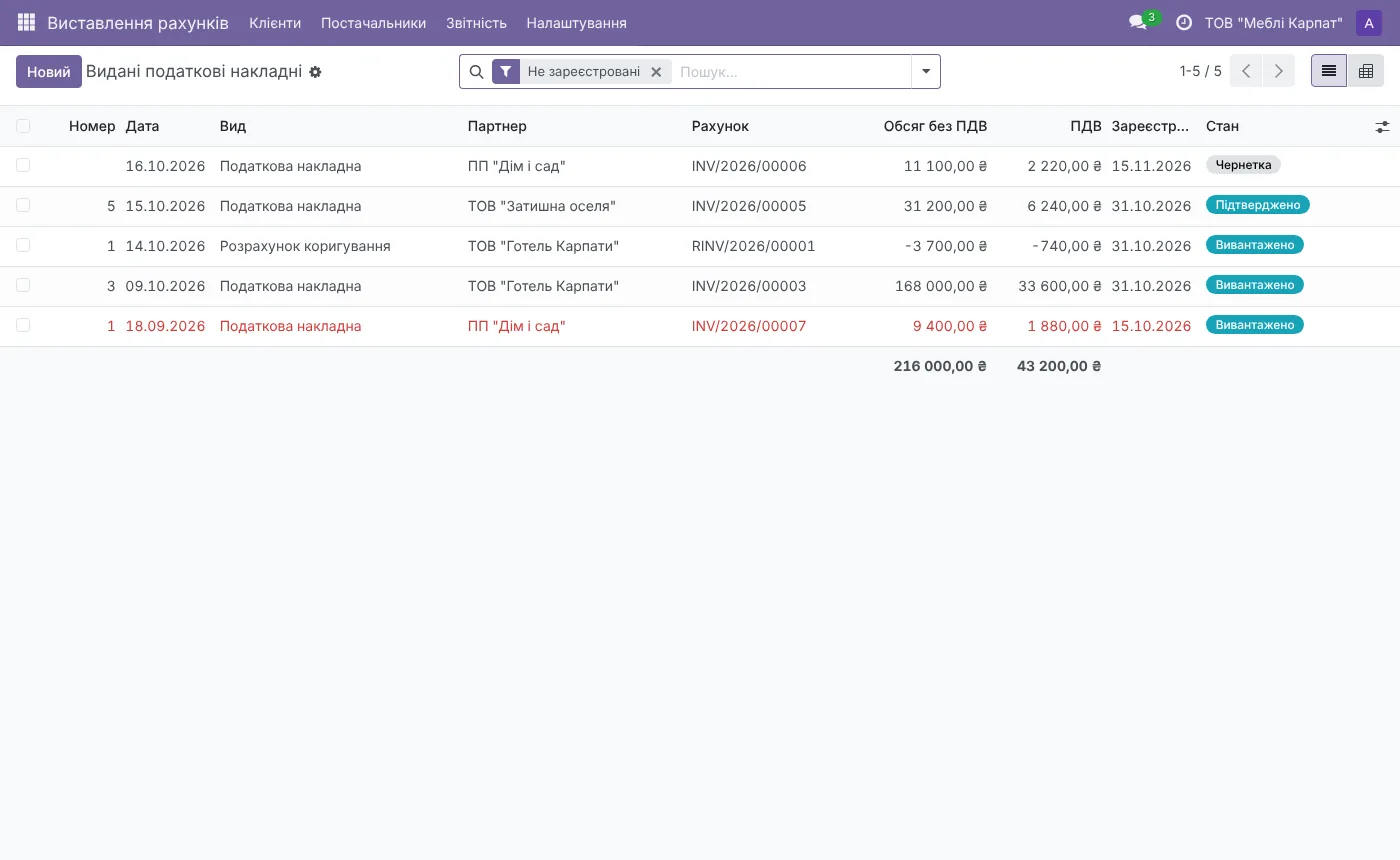Open the company switcher ТОВ "Меблі Карпат"
The width and height of the screenshot is (1400, 860).
[x=1274, y=23]
